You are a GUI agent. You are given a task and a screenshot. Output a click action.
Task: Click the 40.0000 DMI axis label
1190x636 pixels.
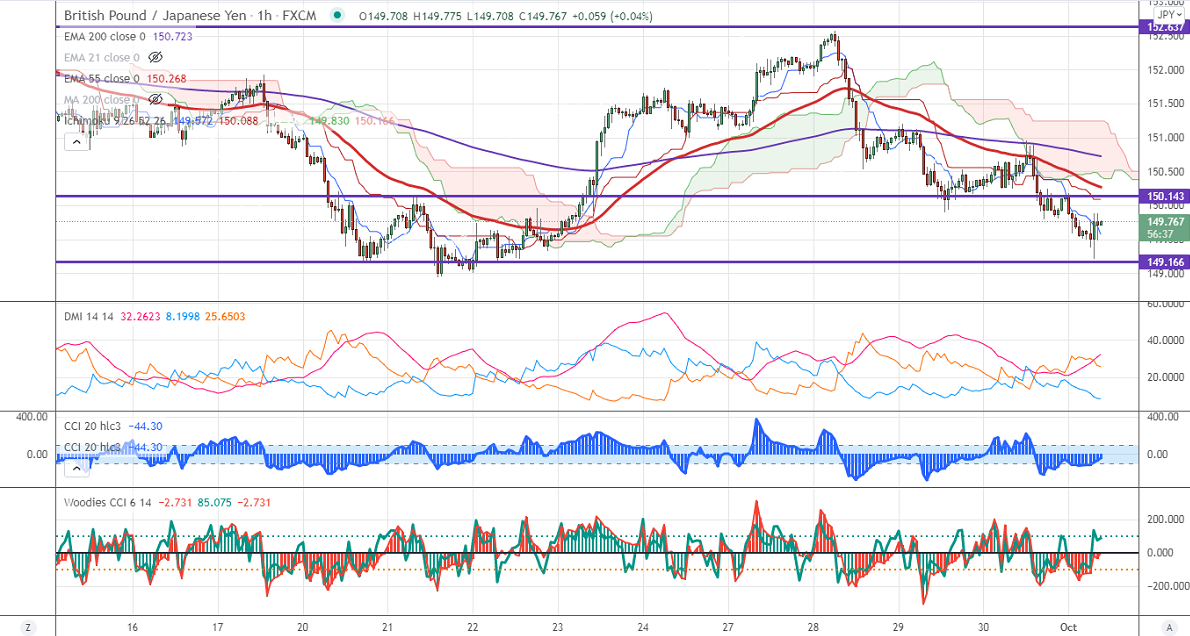[x=1166, y=340]
